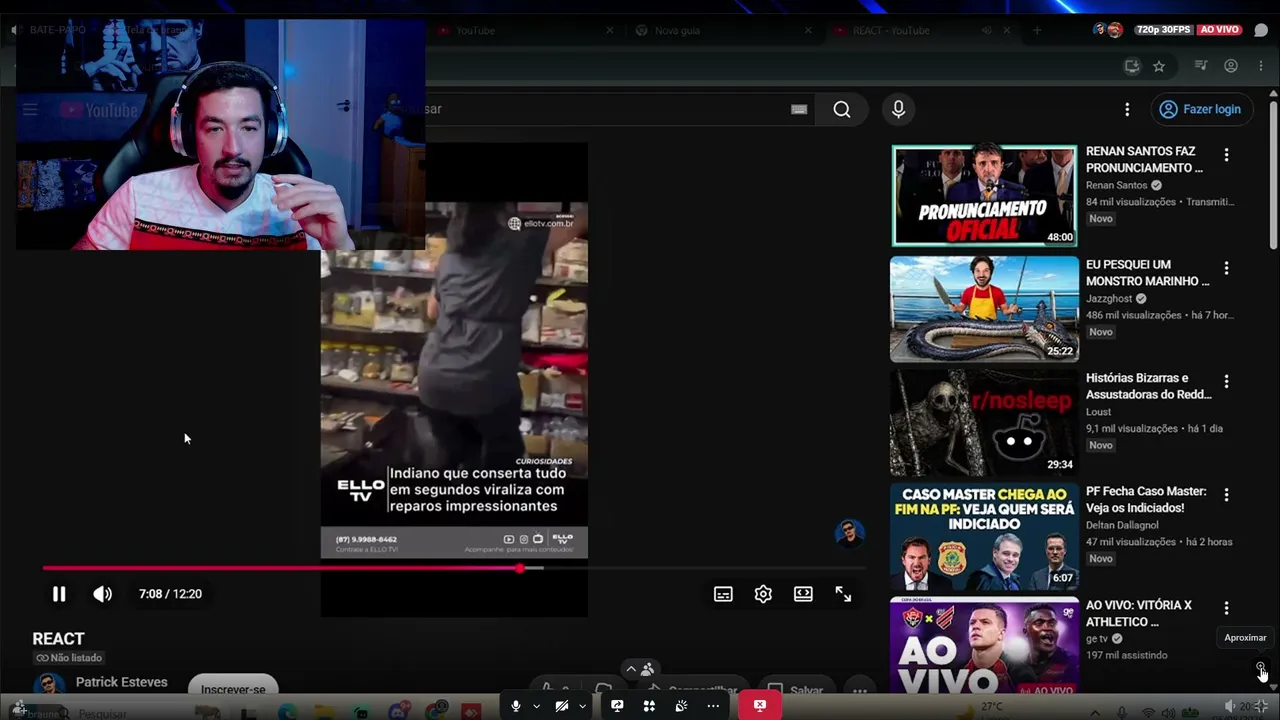The width and height of the screenshot is (1280, 720).
Task: Open the player settings gear
Action: 763,594
